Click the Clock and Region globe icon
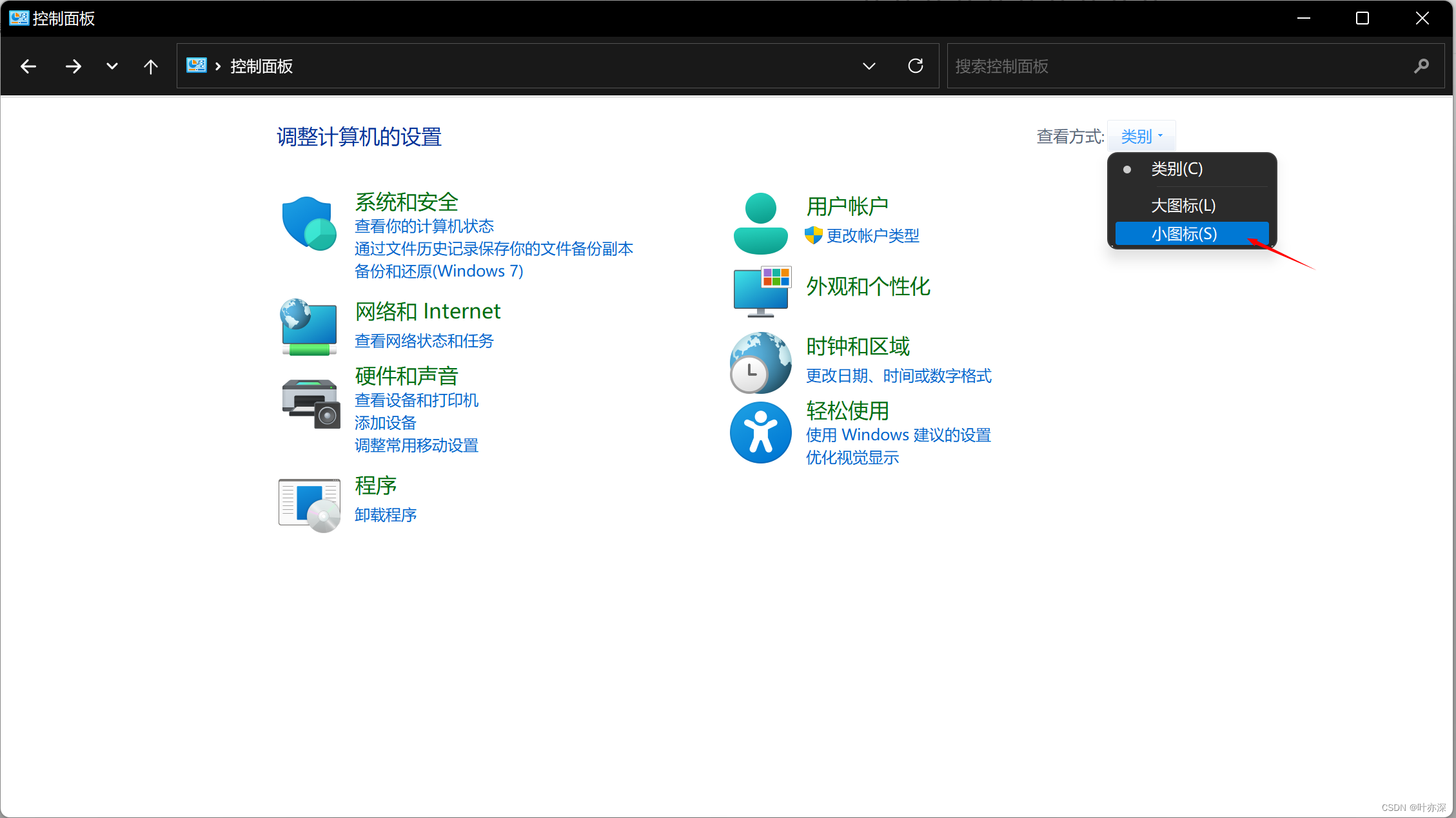The width and height of the screenshot is (1456, 818). pos(760,362)
